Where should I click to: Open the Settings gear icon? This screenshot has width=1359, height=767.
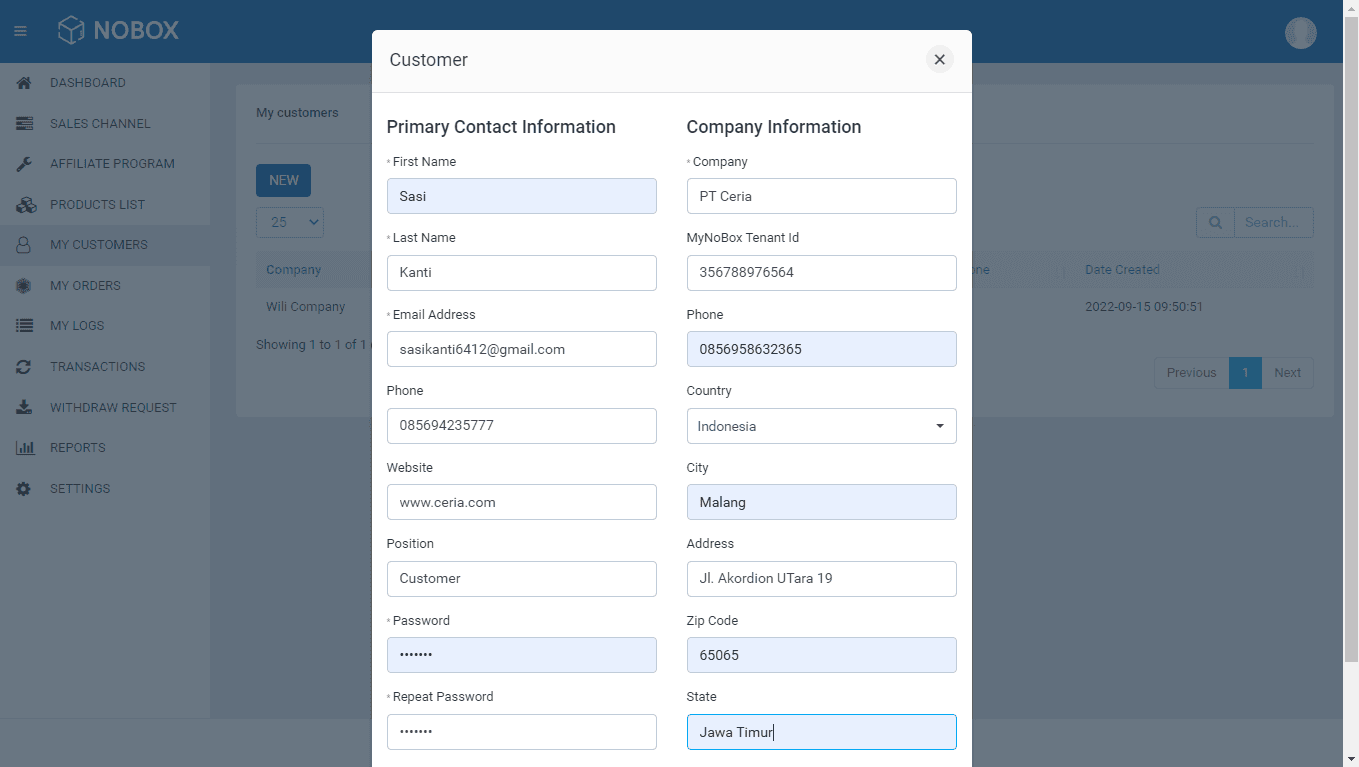click(x=22, y=488)
